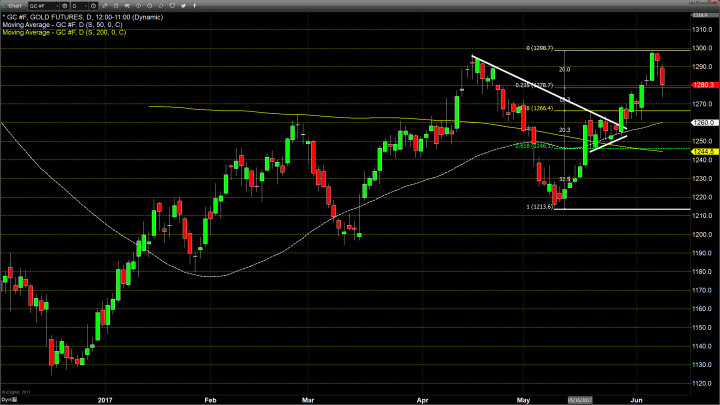The image size is (720, 405).
Task: Click the yellow 1244.5 moving average label
Action: point(704,152)
